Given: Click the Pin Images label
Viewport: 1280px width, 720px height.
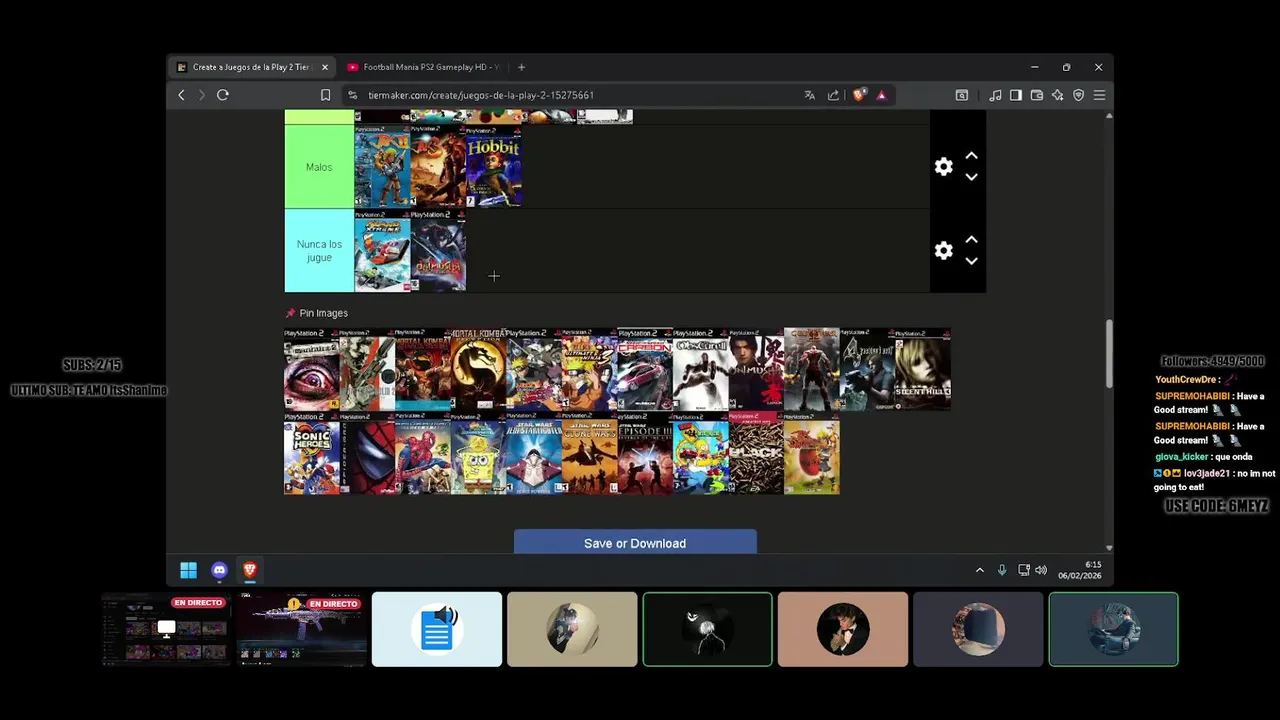Looking at the screenshot, I should click(323, 313).
